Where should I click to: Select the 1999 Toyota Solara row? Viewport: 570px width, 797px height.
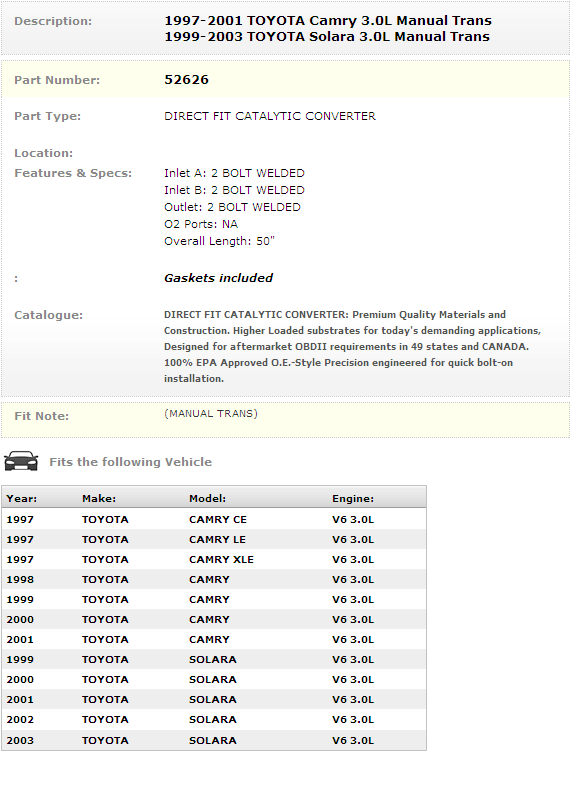[x=214, y=659]
